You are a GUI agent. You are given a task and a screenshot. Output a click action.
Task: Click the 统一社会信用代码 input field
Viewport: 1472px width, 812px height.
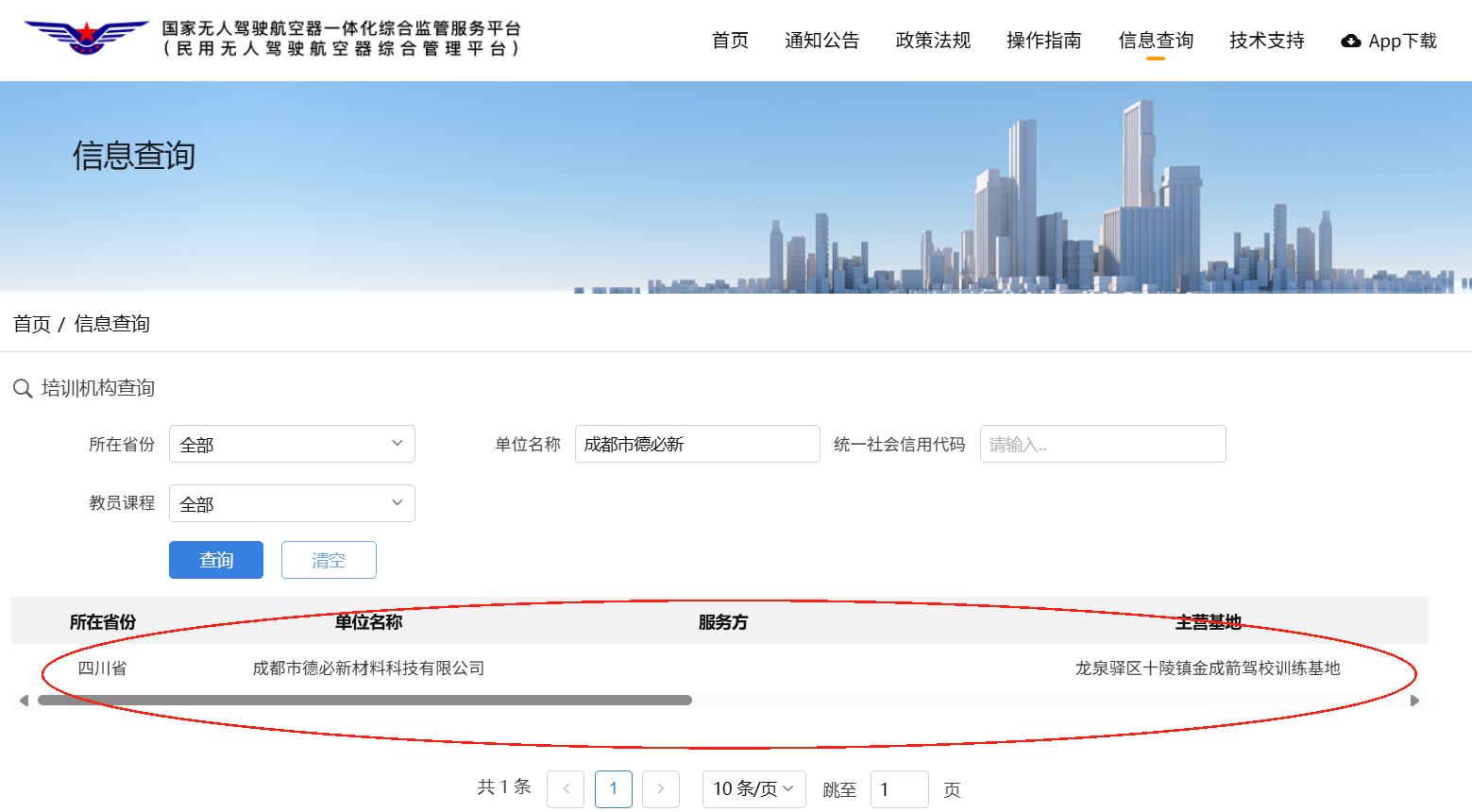tap(1102, 444)
